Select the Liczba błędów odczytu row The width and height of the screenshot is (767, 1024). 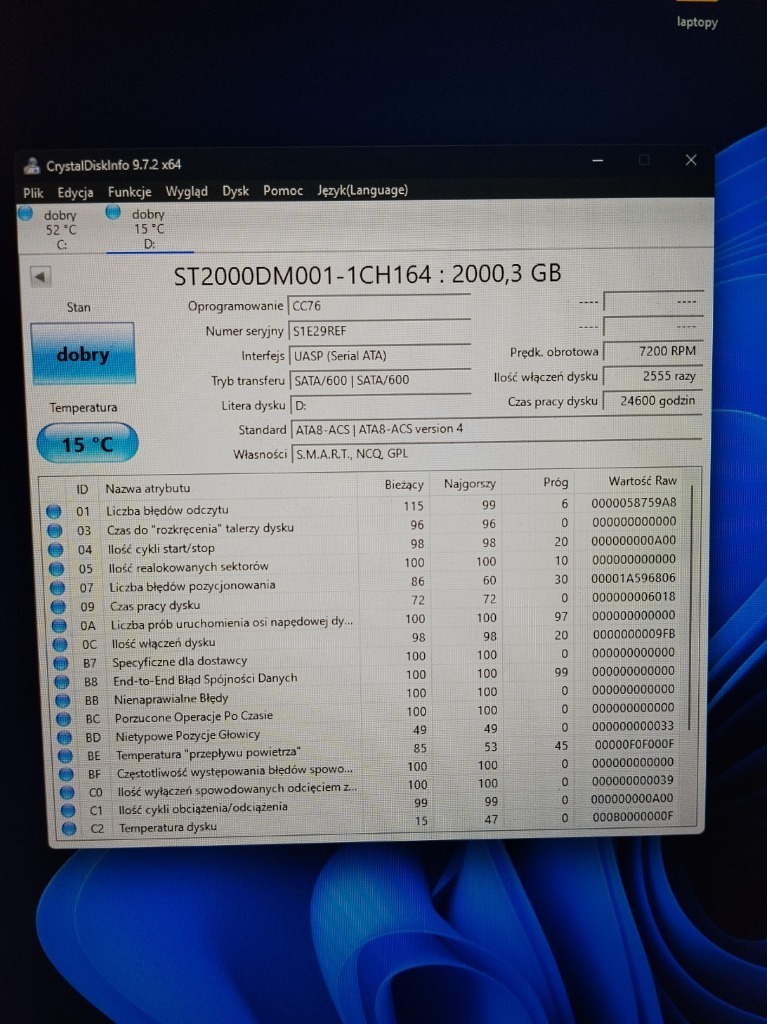click(363, 507)
